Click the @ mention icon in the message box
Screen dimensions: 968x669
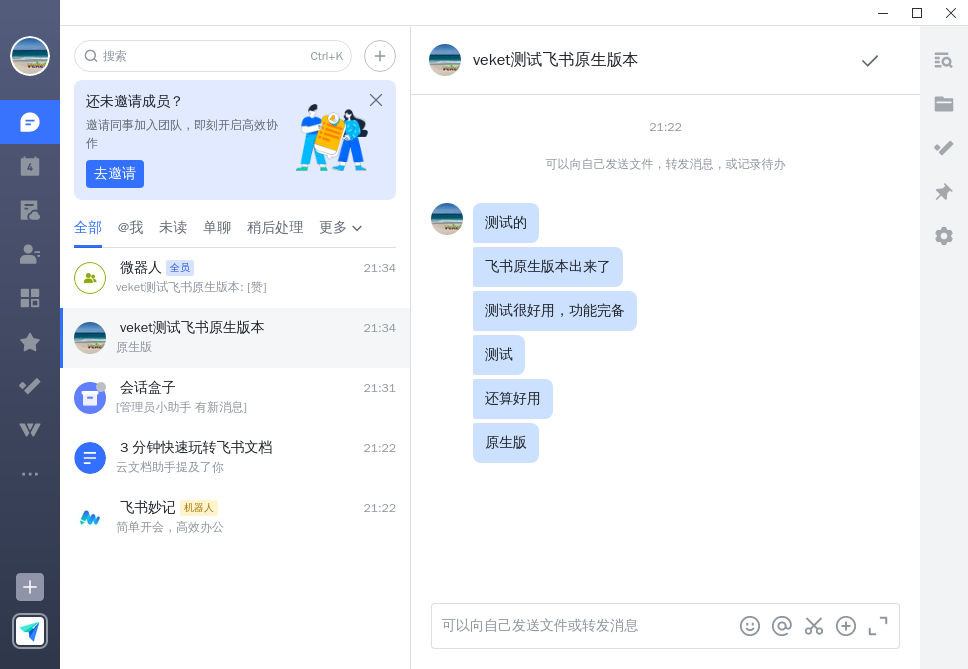click(x=782, y=626)
